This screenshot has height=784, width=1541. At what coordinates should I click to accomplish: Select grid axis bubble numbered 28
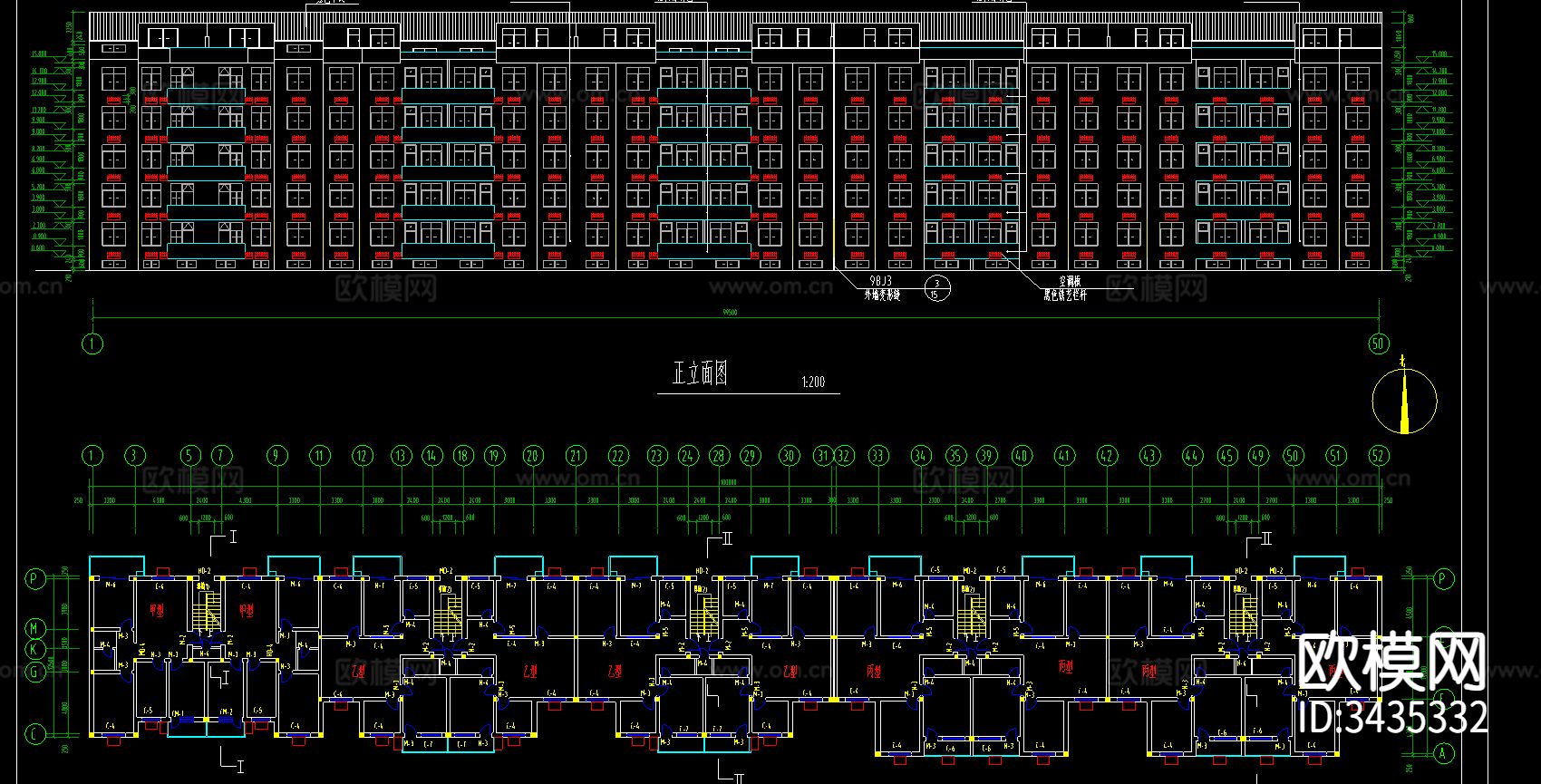(x=719, y=455)
